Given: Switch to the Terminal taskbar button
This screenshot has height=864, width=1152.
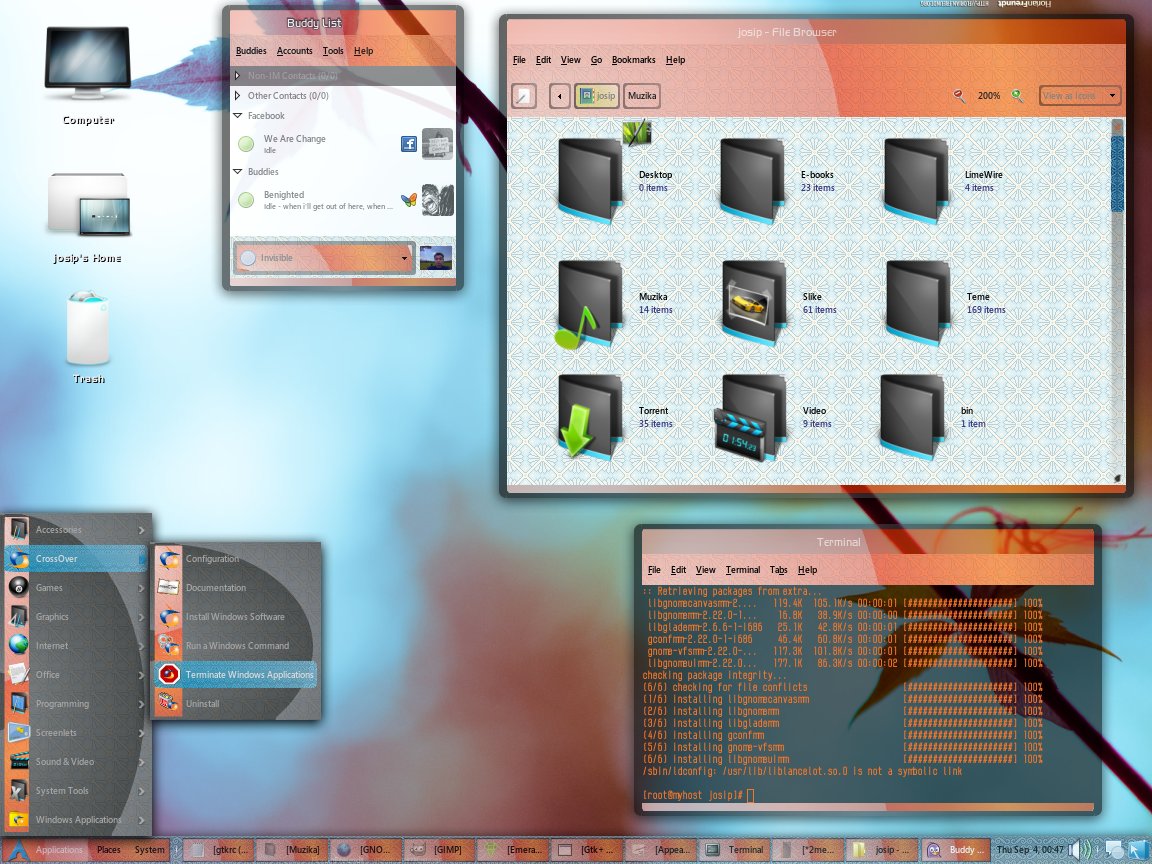Looking at the screenshot, I should tap(735, 850).
